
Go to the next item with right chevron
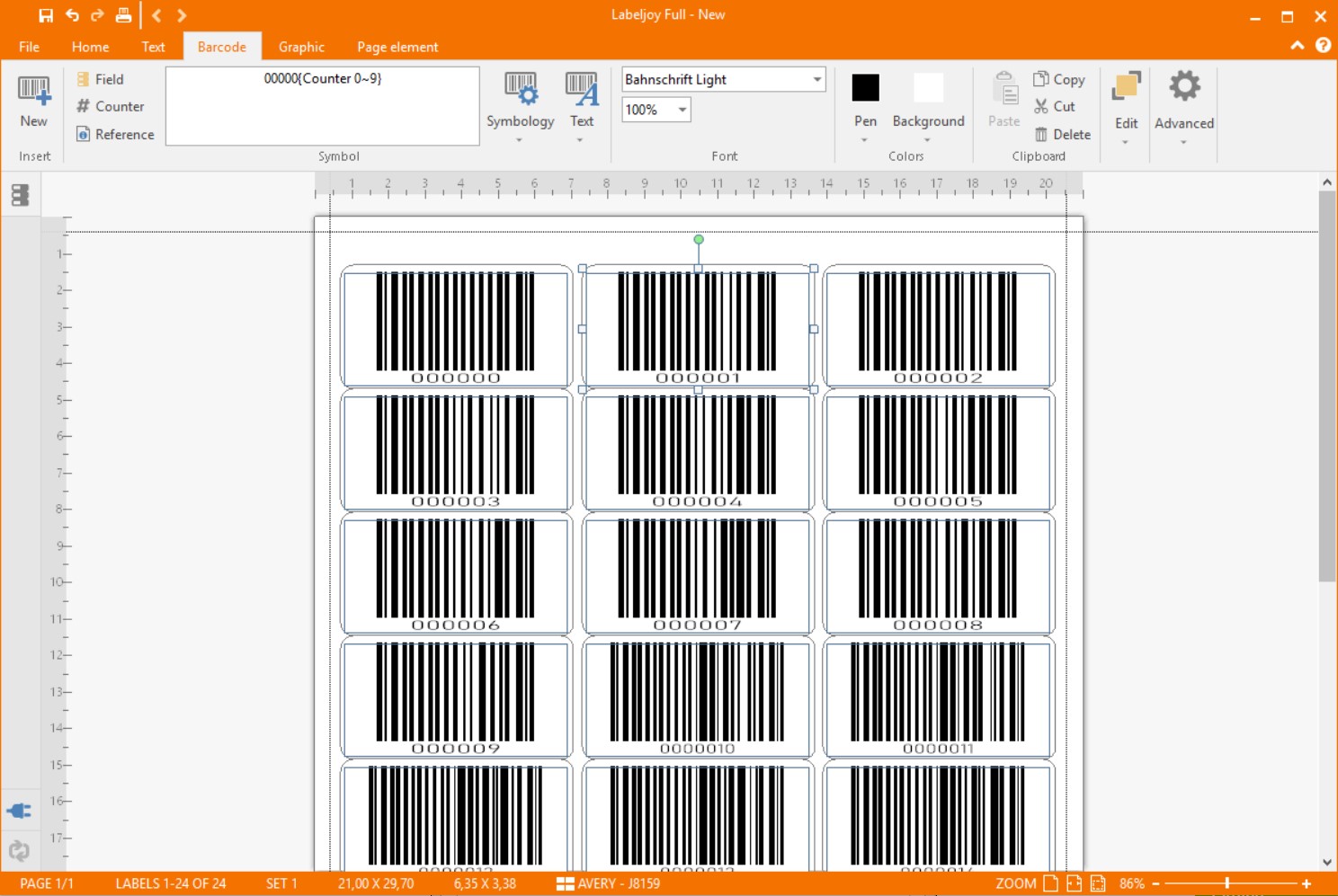point(182,15)
